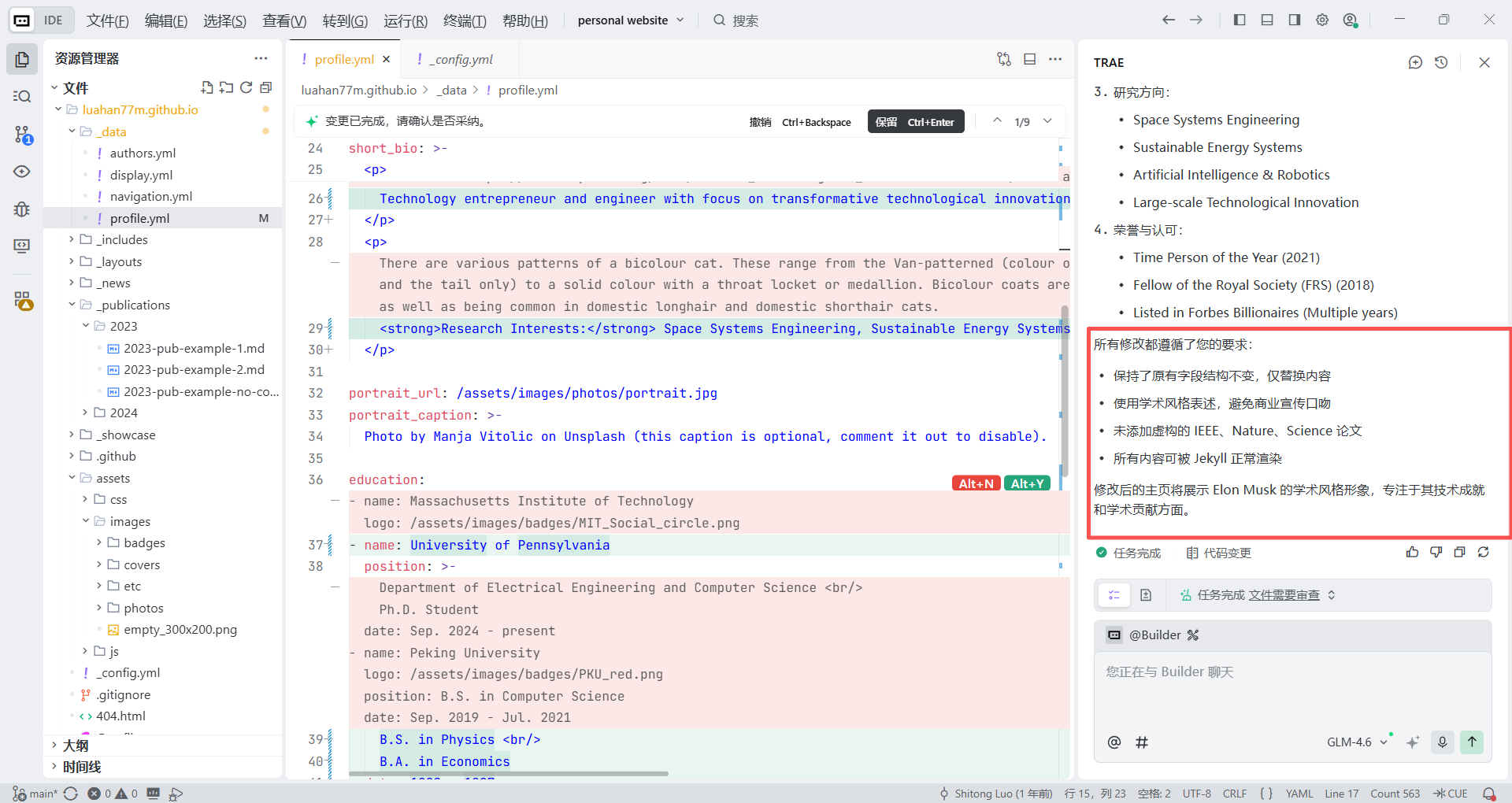Switch to the _config.yml tab
The height and width of the screenshot is (803, 1512).
[461, 59]
